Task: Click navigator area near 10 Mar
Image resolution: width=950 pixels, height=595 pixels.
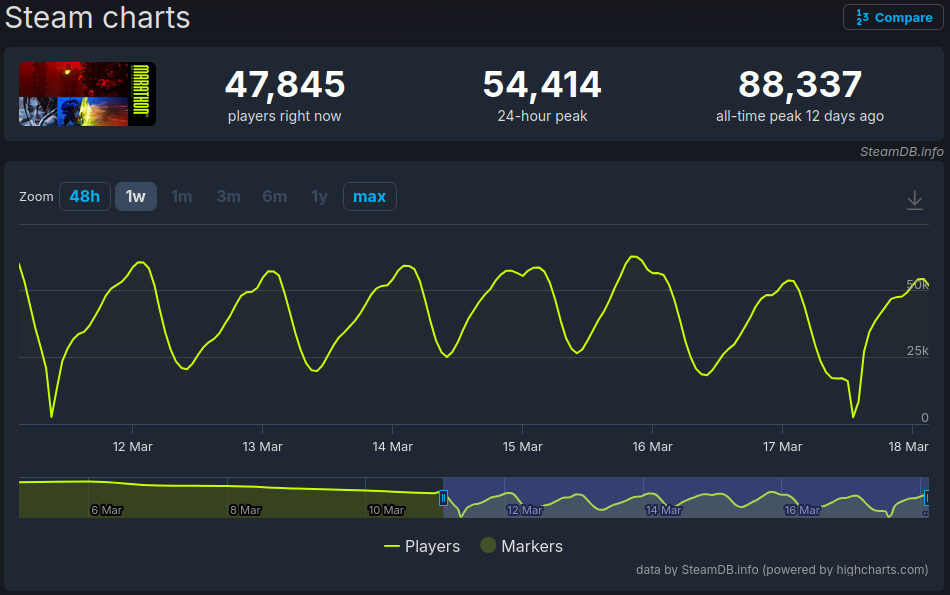Action: tap(386, 510)
